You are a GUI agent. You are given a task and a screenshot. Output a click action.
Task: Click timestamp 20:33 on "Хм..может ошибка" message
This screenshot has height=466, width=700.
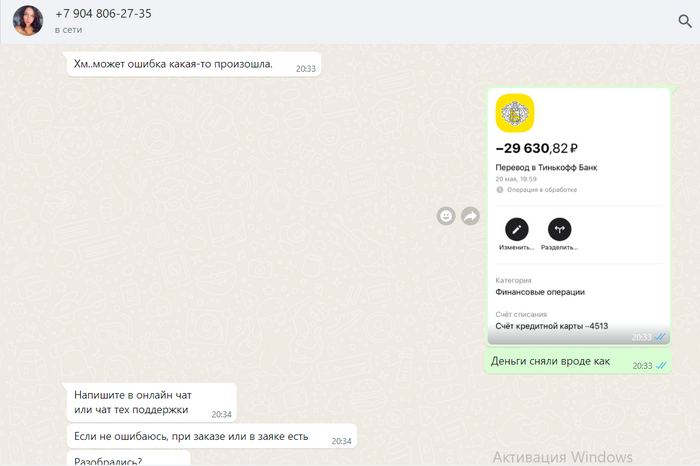(x=306, y=69)
